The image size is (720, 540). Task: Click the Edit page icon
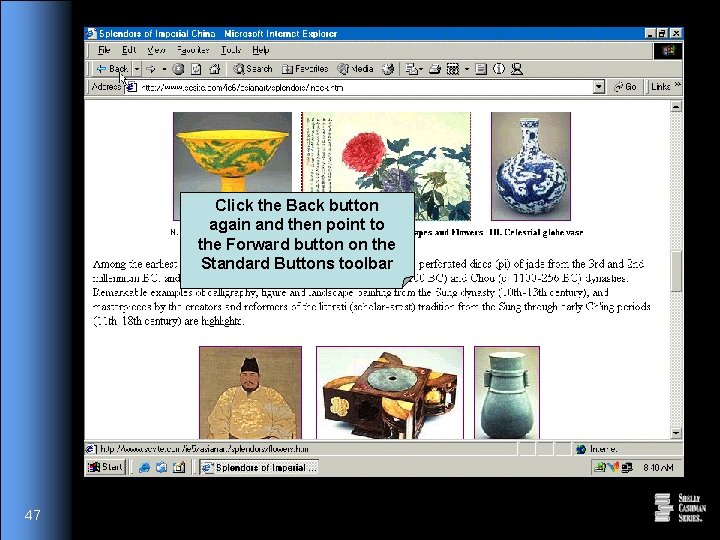453,69
